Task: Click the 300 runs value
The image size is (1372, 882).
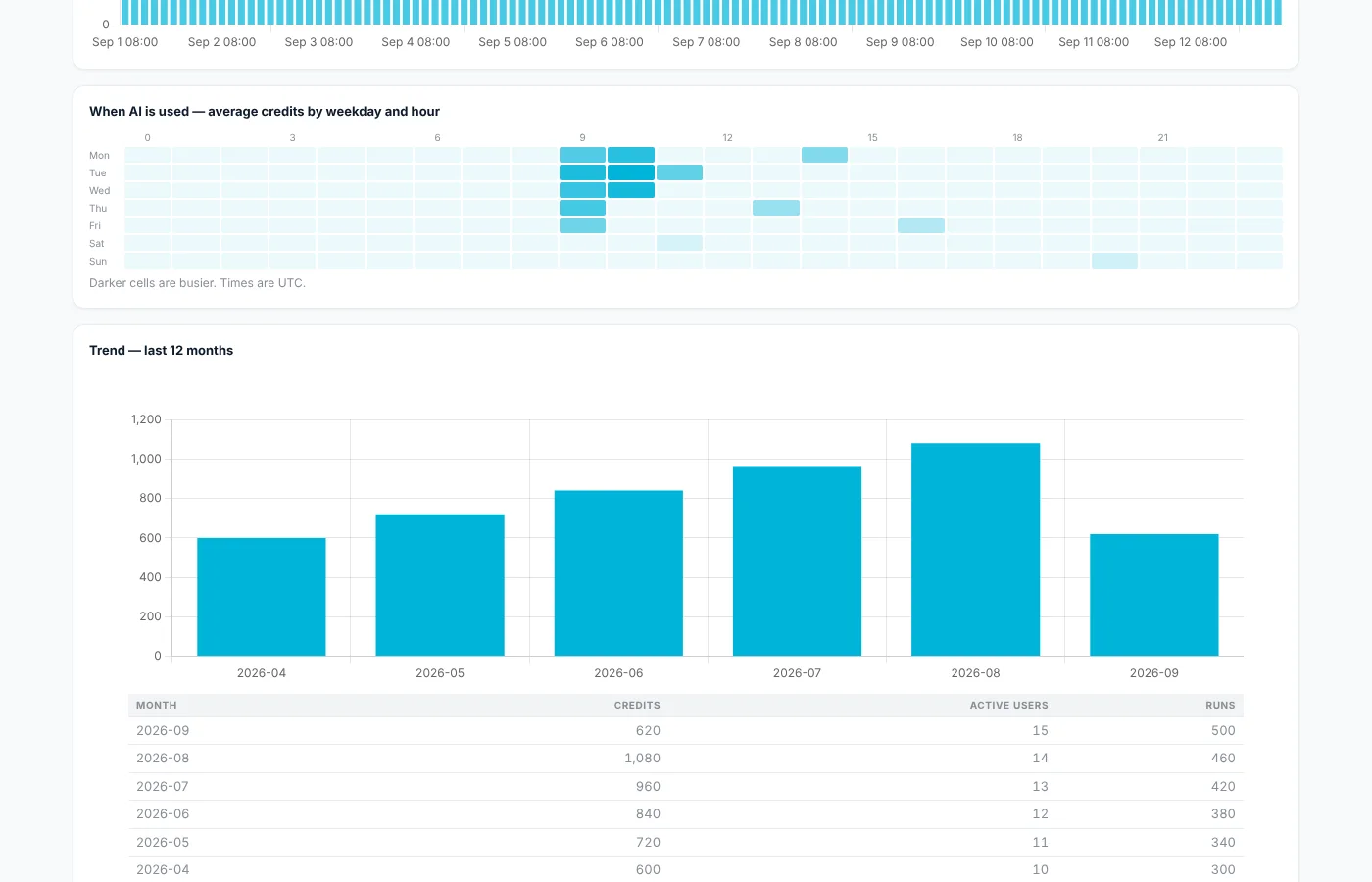Action: 1223,870
